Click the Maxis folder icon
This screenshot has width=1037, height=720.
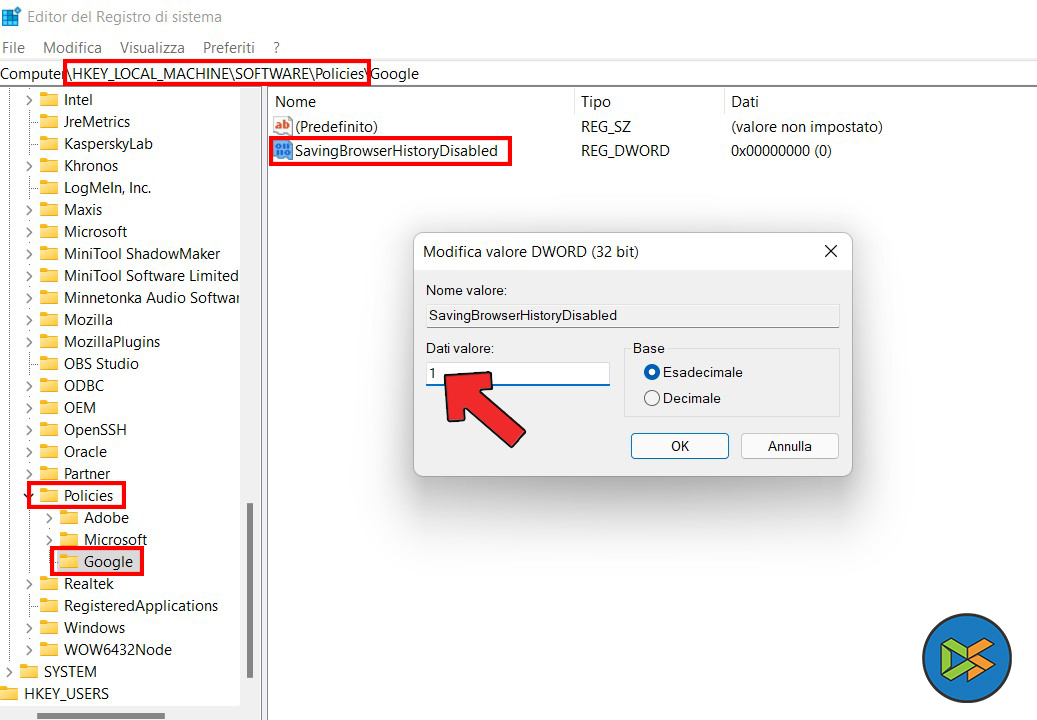pyautogui.click(x=49, y=210)
